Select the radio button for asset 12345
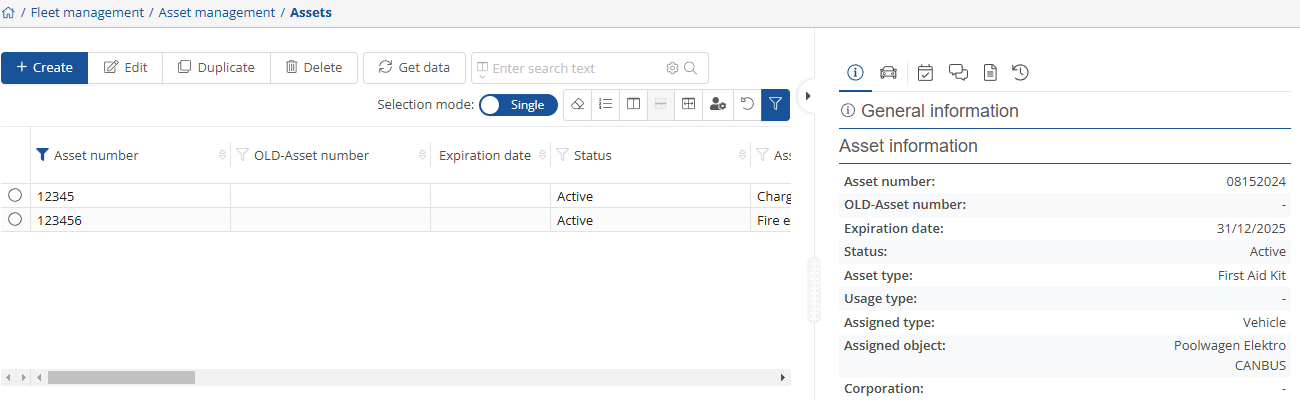 click(x=15, y=196)
